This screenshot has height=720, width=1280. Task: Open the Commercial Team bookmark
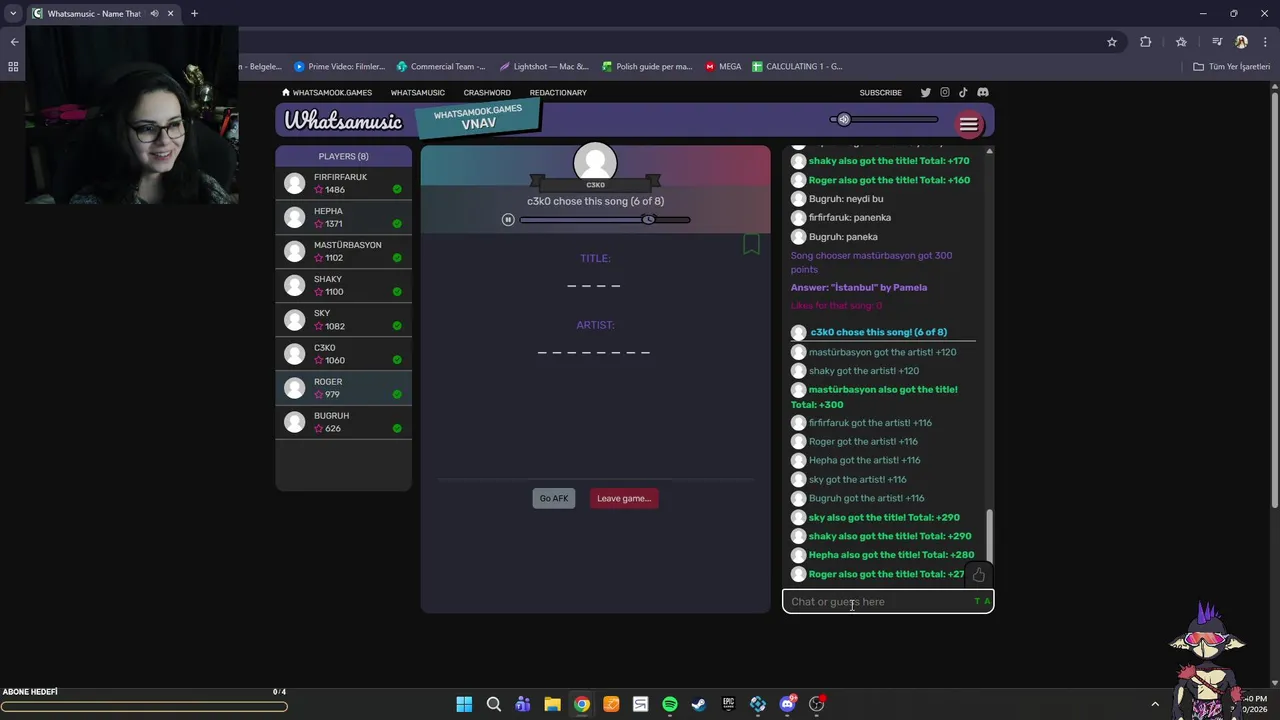click(x=441, y=67)
